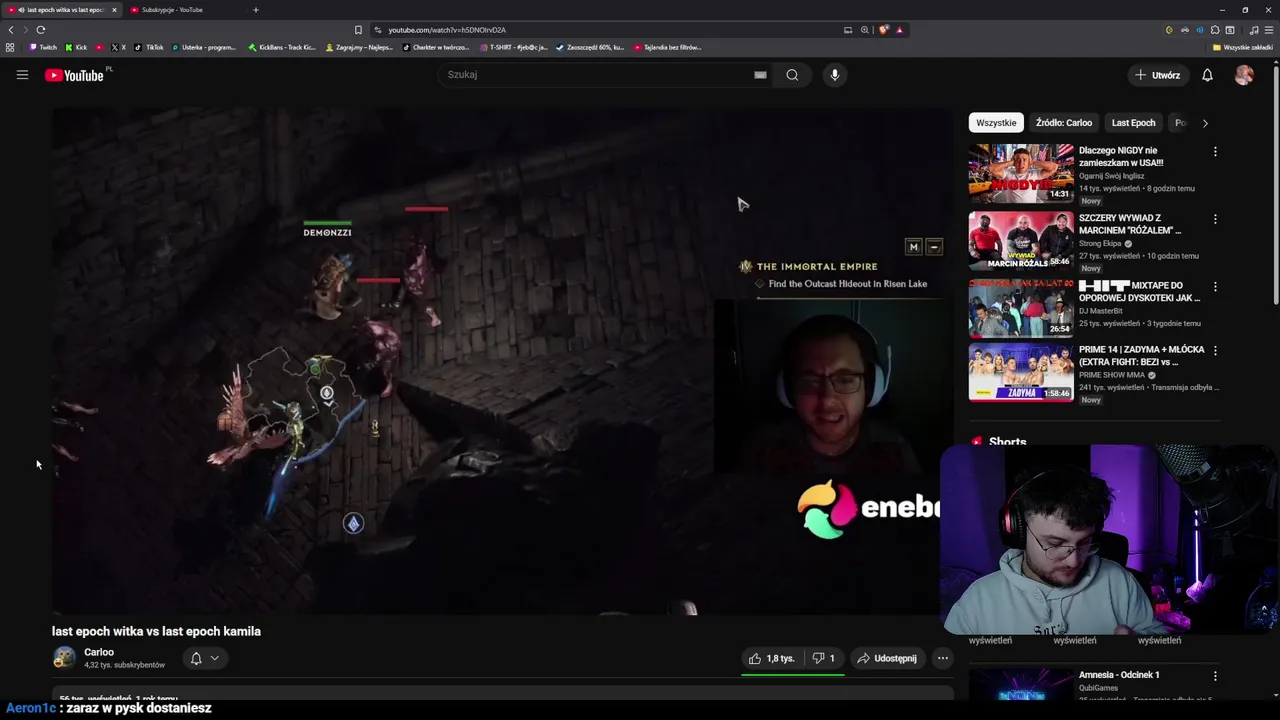1280x720 pixels.
Task: Open Wszystkie zakładki folder
Action: [1243, 47]
